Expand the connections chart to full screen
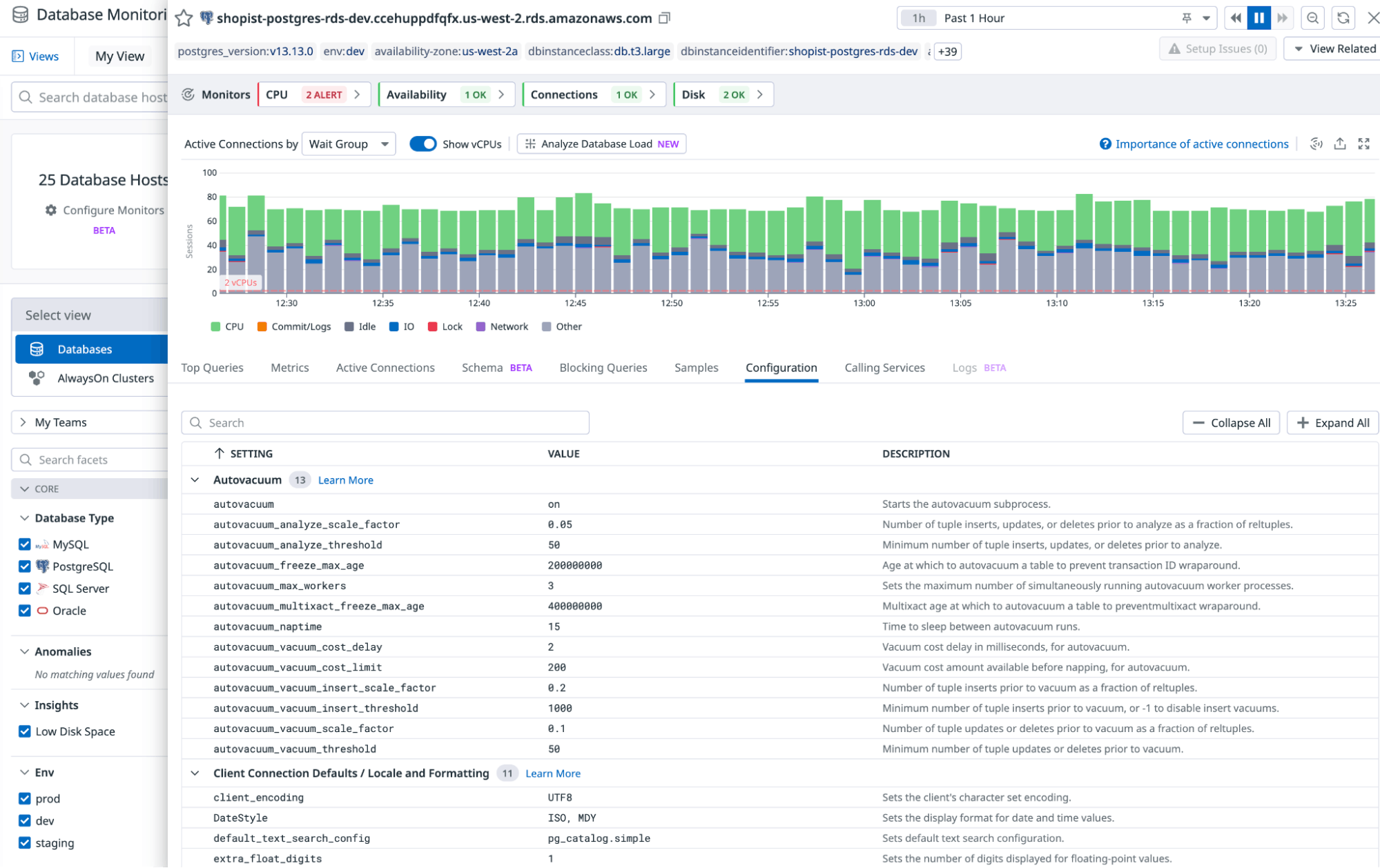 click(x=1364, y=144)
